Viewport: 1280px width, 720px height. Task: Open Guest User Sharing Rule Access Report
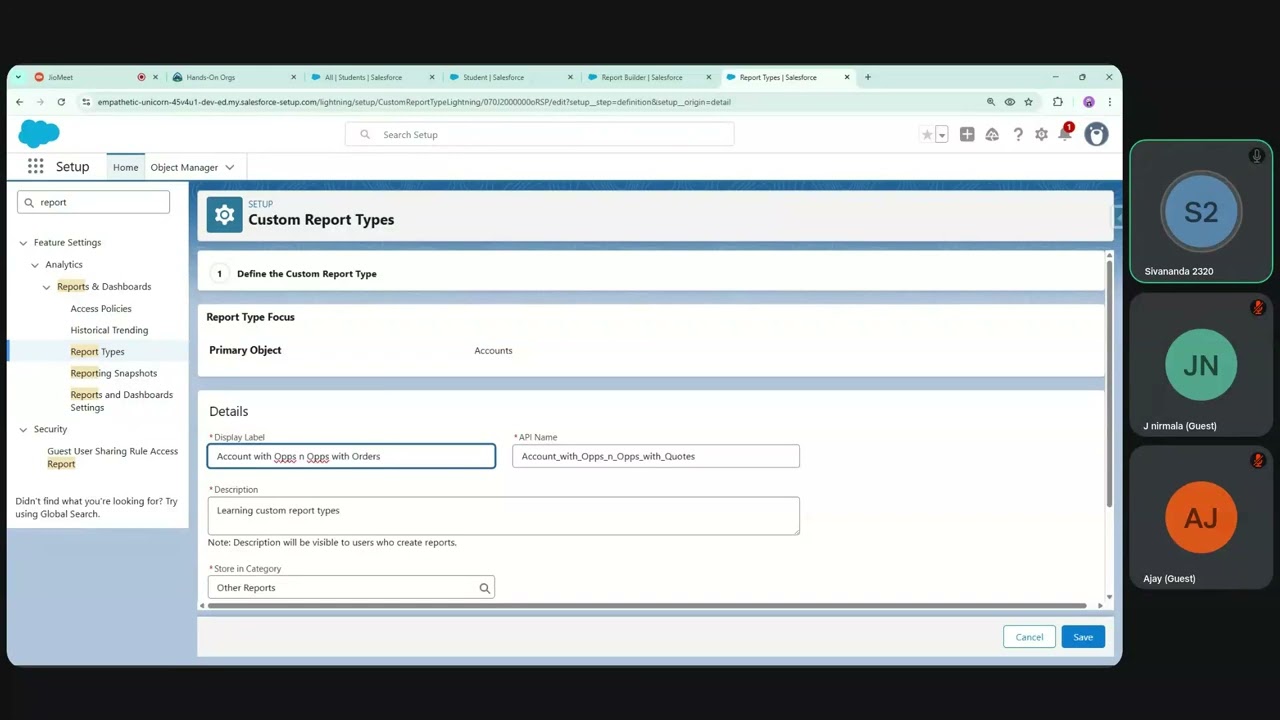point(112,457)
